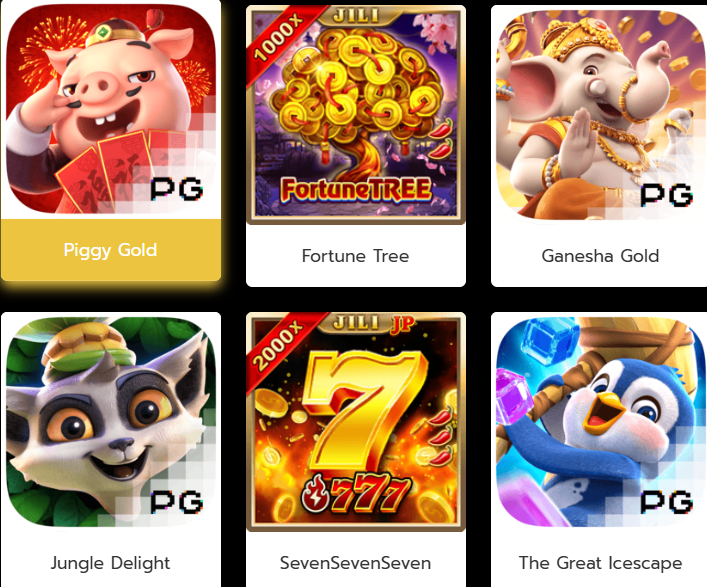Click the PG logo on Ganesha Gold

[666, 195]
